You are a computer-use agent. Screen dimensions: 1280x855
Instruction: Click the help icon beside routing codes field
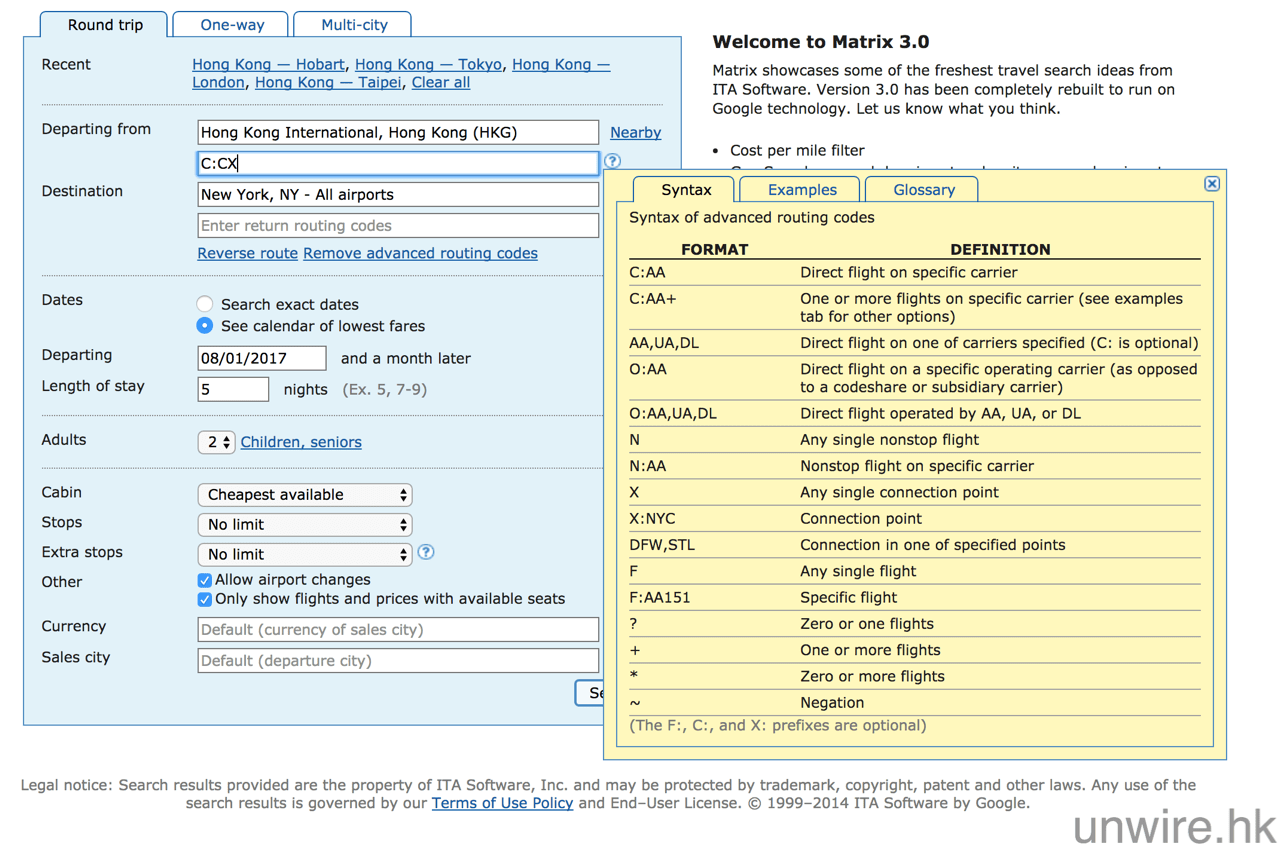coord(612,161)
